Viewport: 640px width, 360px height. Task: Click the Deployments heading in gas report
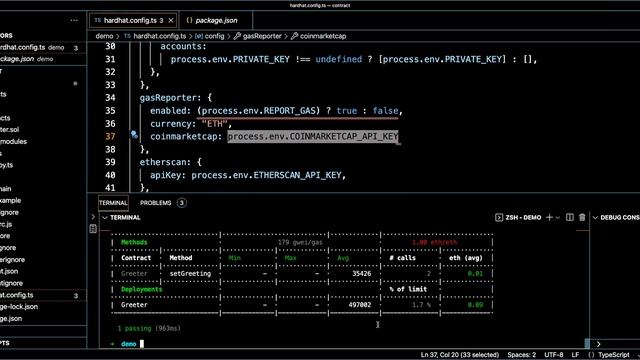pyautogui.click(x=141, y=289)
